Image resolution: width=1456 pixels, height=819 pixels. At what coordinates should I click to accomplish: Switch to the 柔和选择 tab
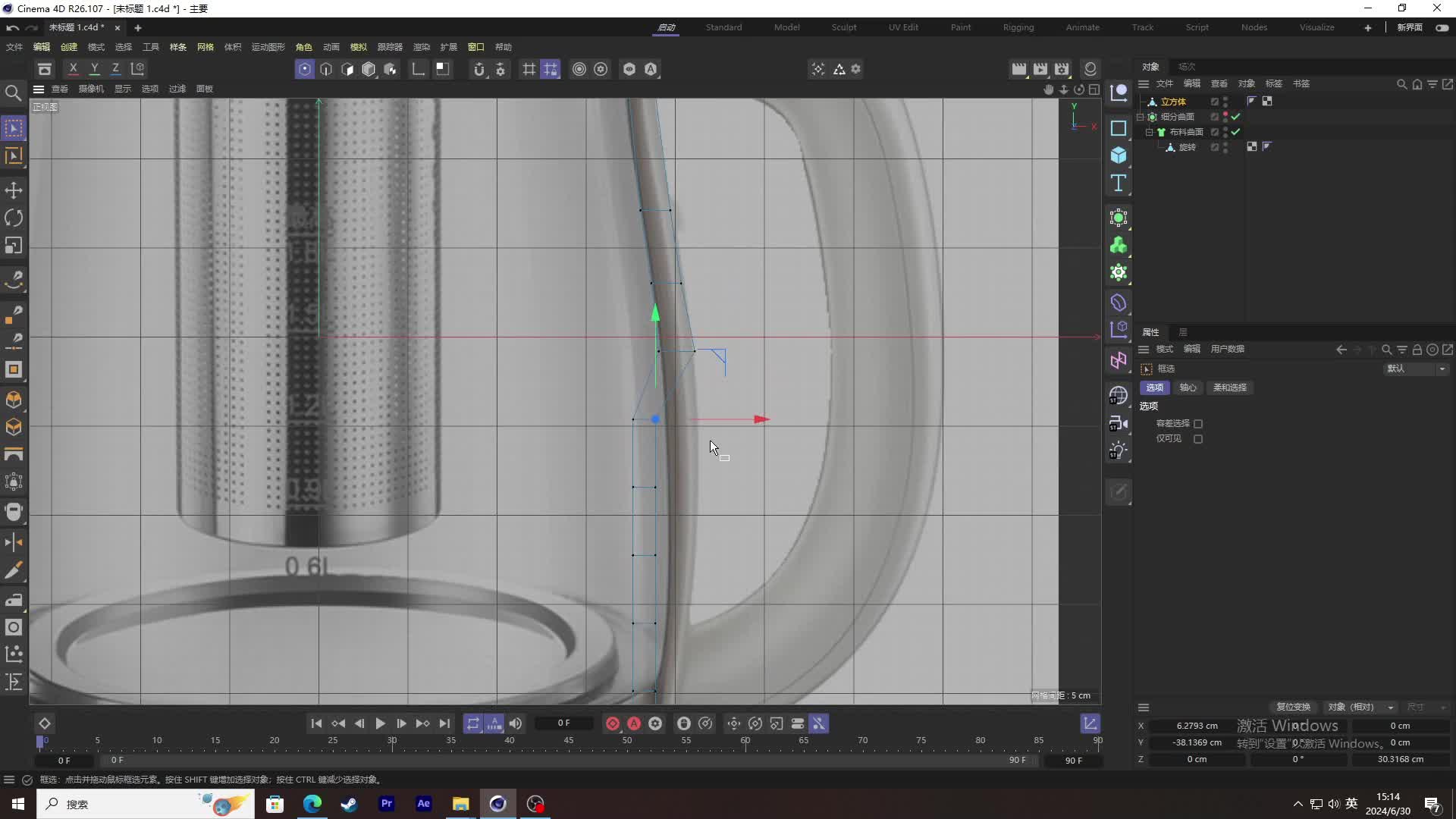1230,388
